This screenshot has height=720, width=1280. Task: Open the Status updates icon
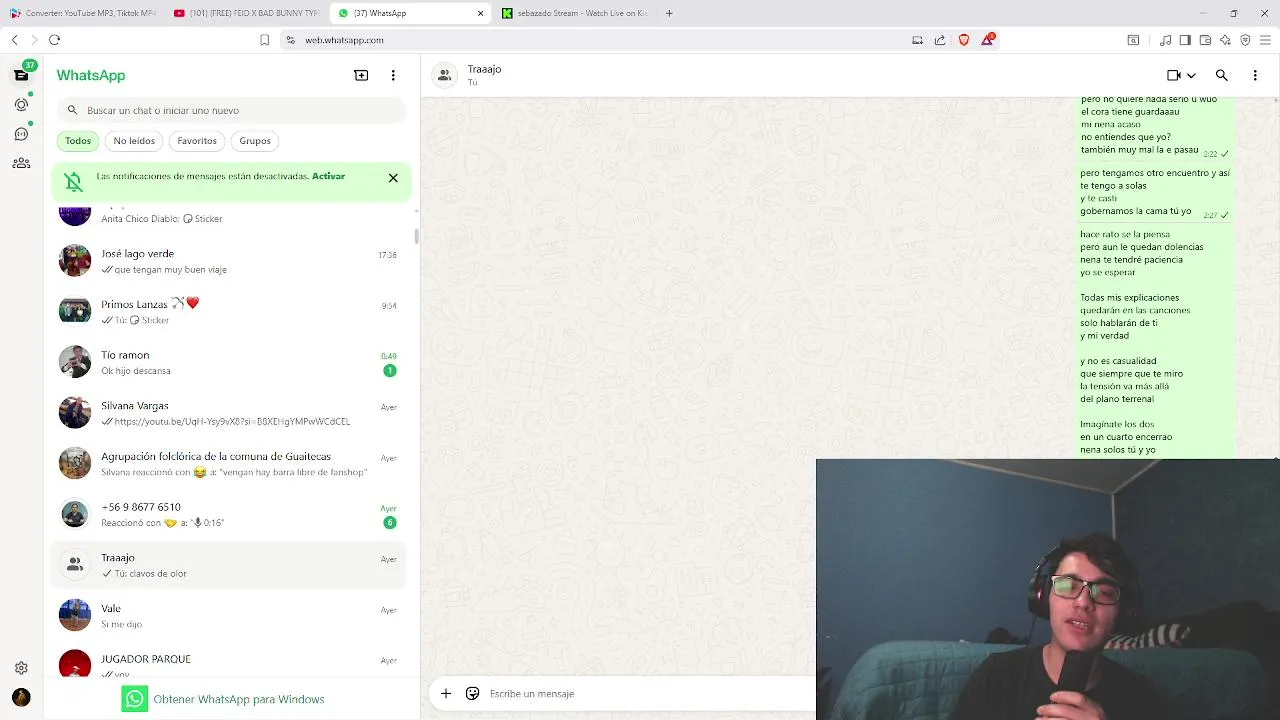tap(21, 104)
